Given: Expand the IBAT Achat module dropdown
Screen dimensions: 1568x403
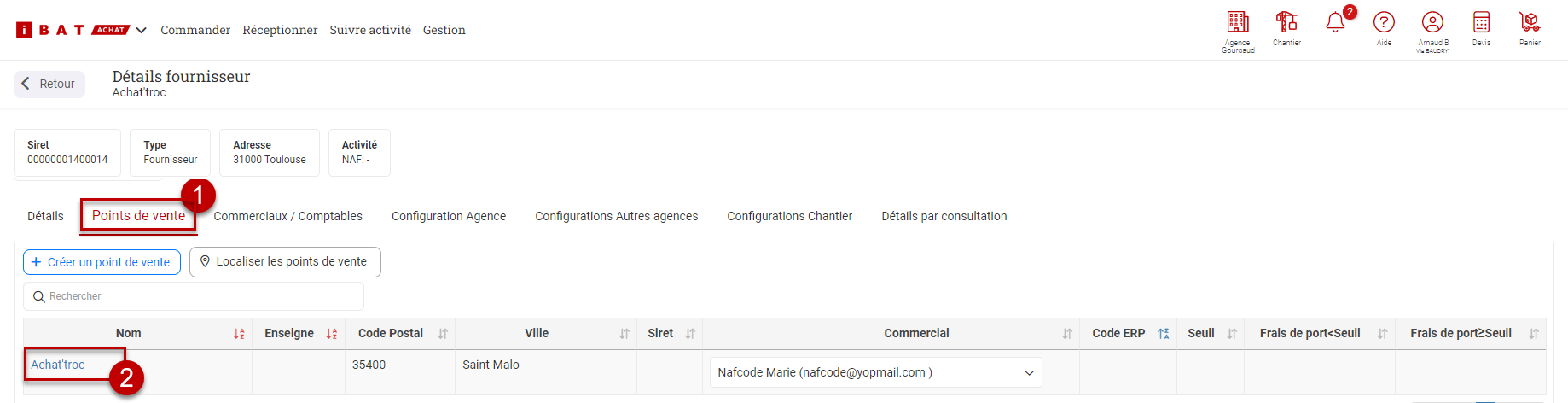Looking at the screenshot, I should click(142, 30).
